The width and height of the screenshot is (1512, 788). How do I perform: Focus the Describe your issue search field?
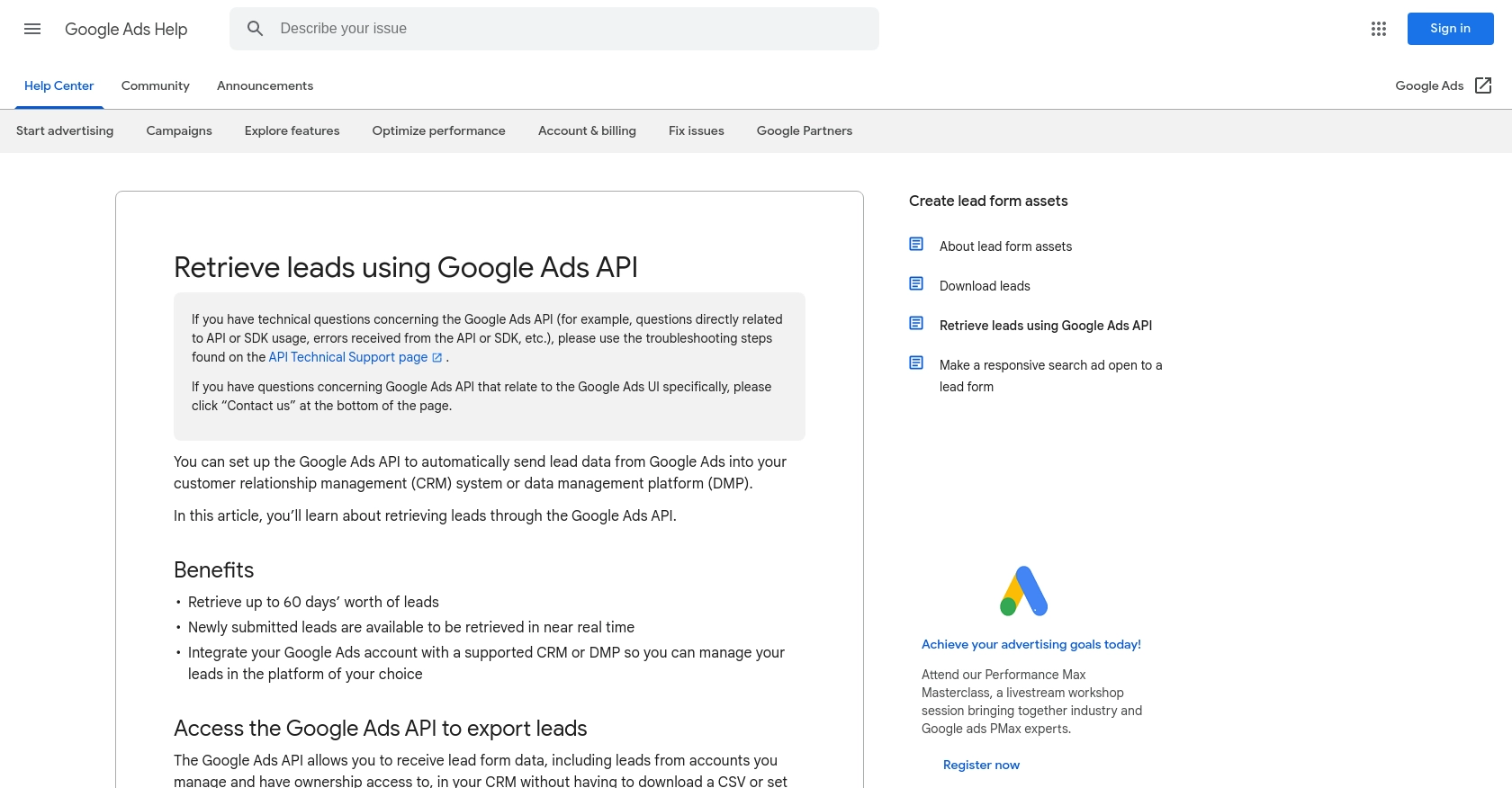click(x=554, y=29)
